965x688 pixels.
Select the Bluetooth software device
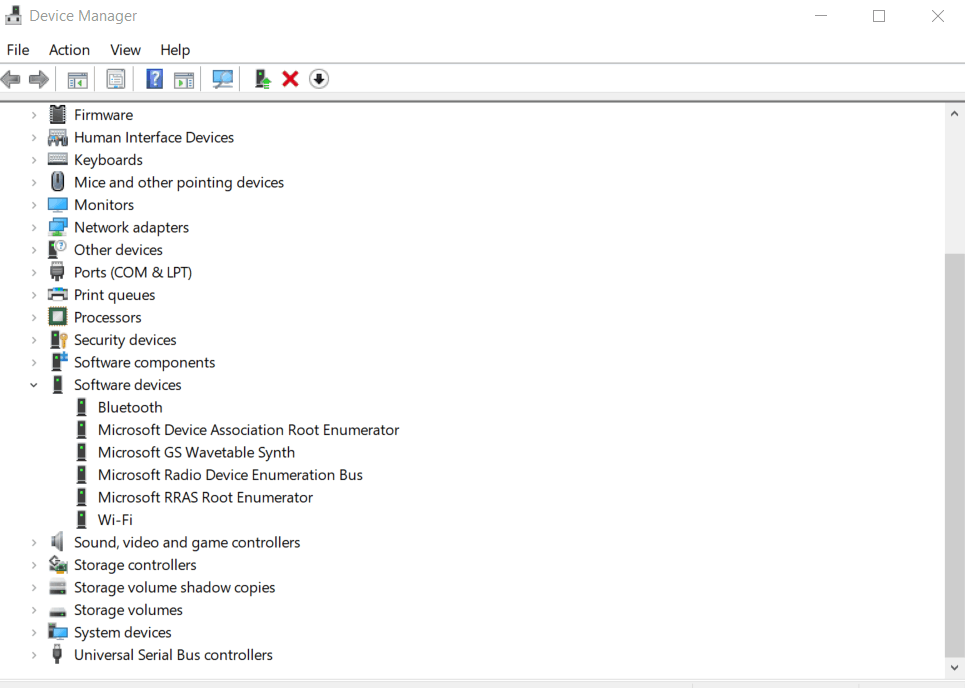pos(130,407)
